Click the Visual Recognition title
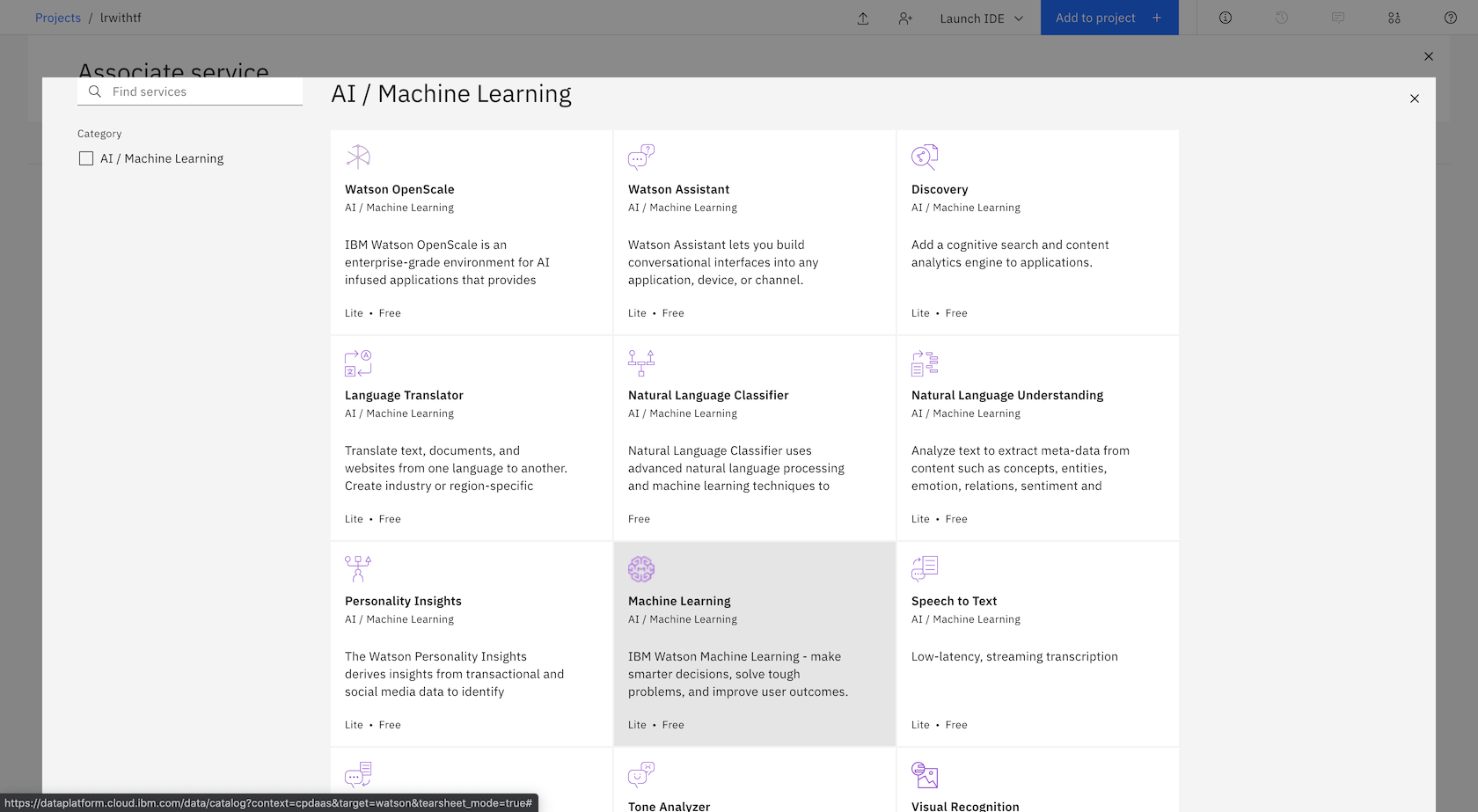 point(965,806)
